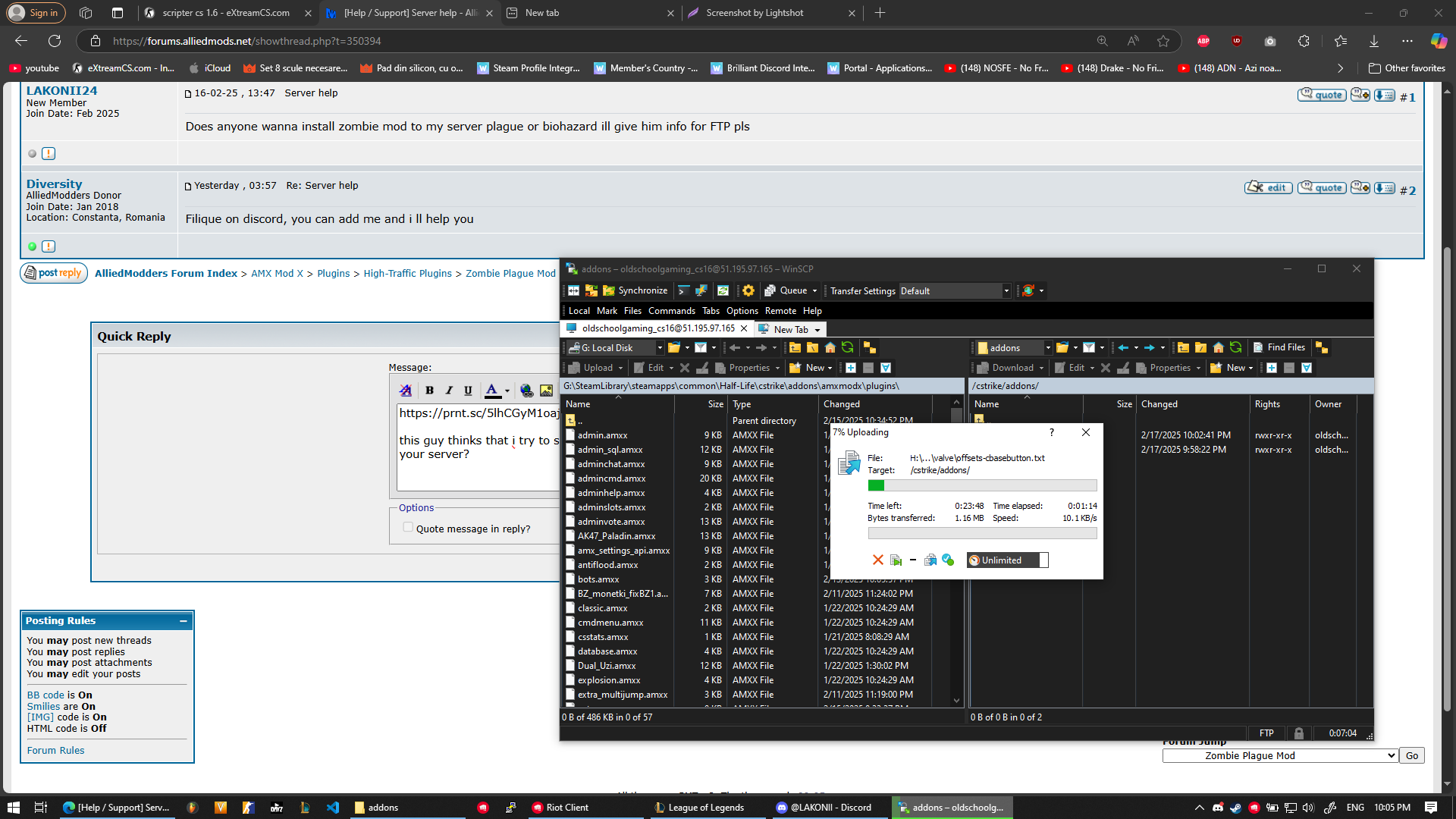This screenshot has width=1456, height=819.
Task: Click the Go button next to forum jump
Action: tap(1412, 755)
